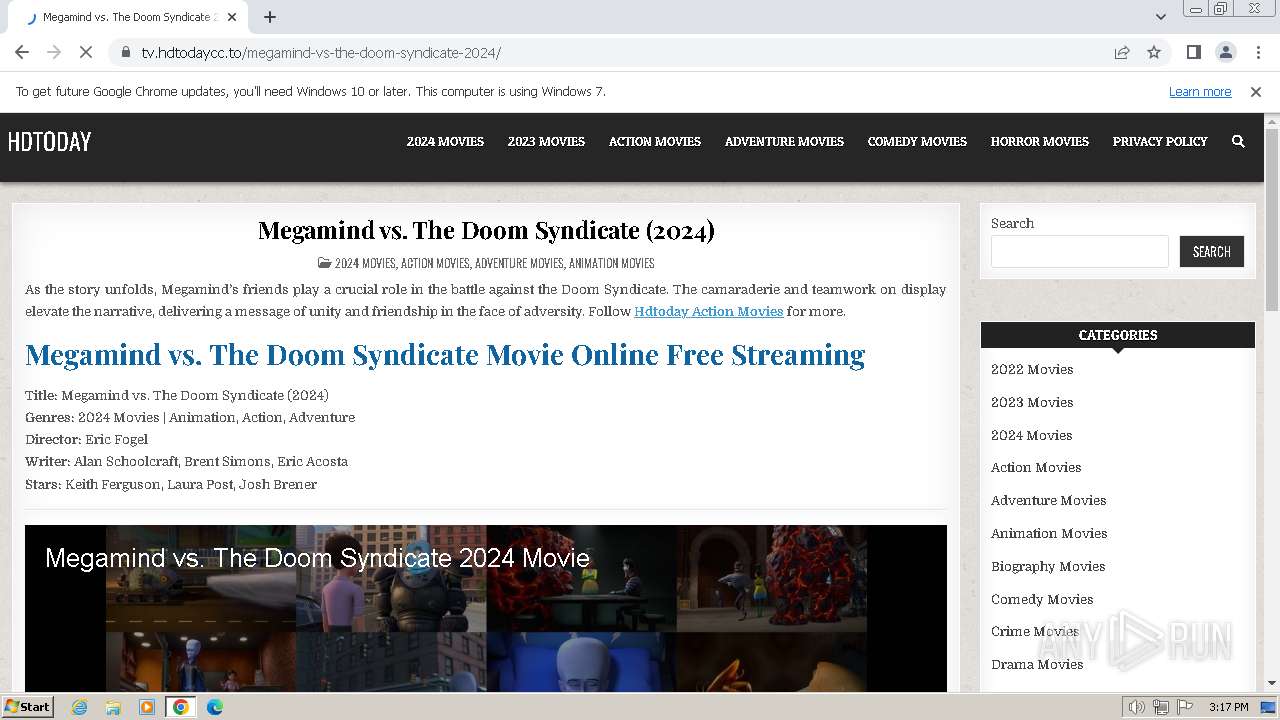
Task: Bookmark this page with the star
Action: coord(1154,52)
